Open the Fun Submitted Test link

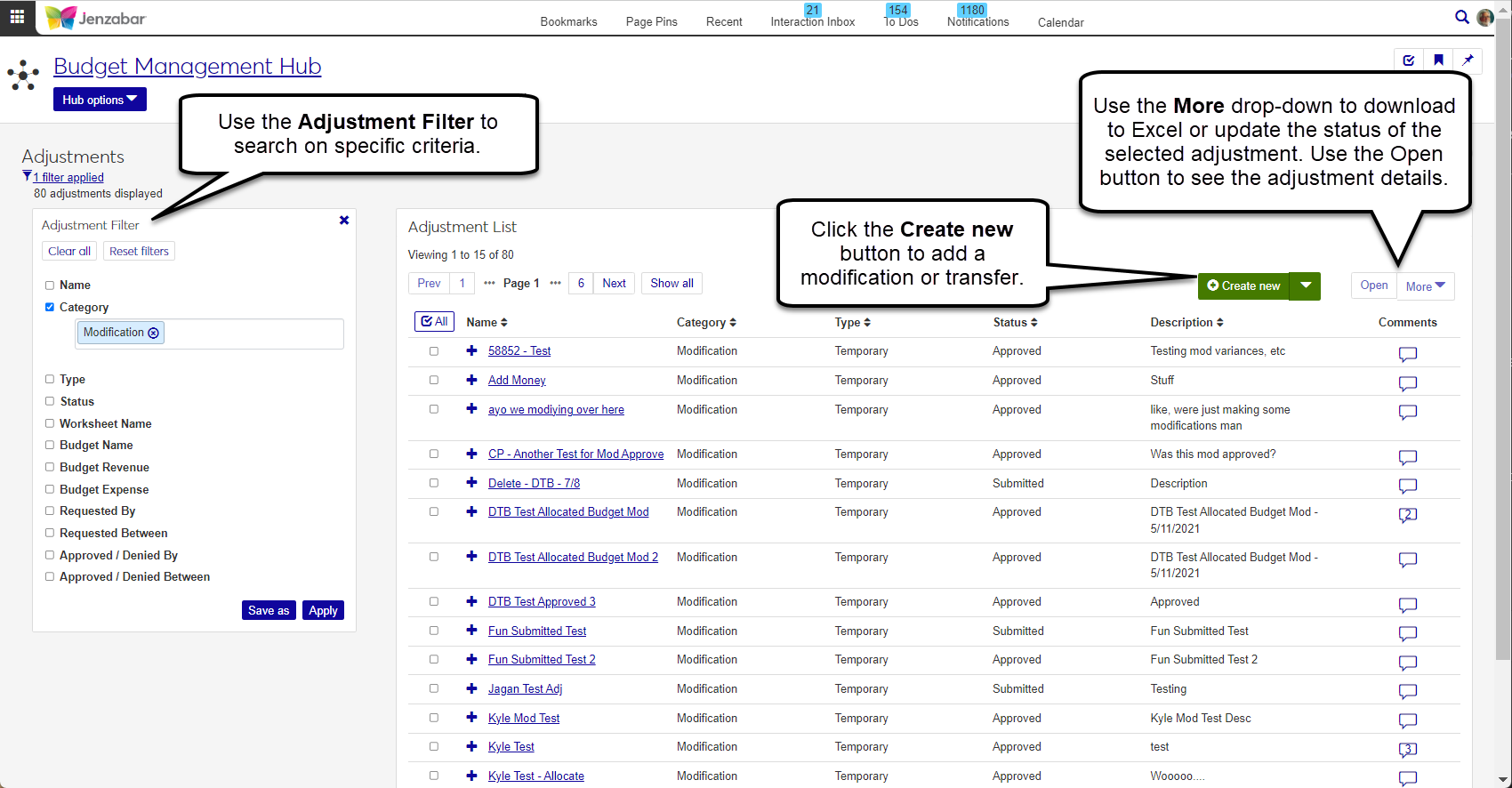536,631
